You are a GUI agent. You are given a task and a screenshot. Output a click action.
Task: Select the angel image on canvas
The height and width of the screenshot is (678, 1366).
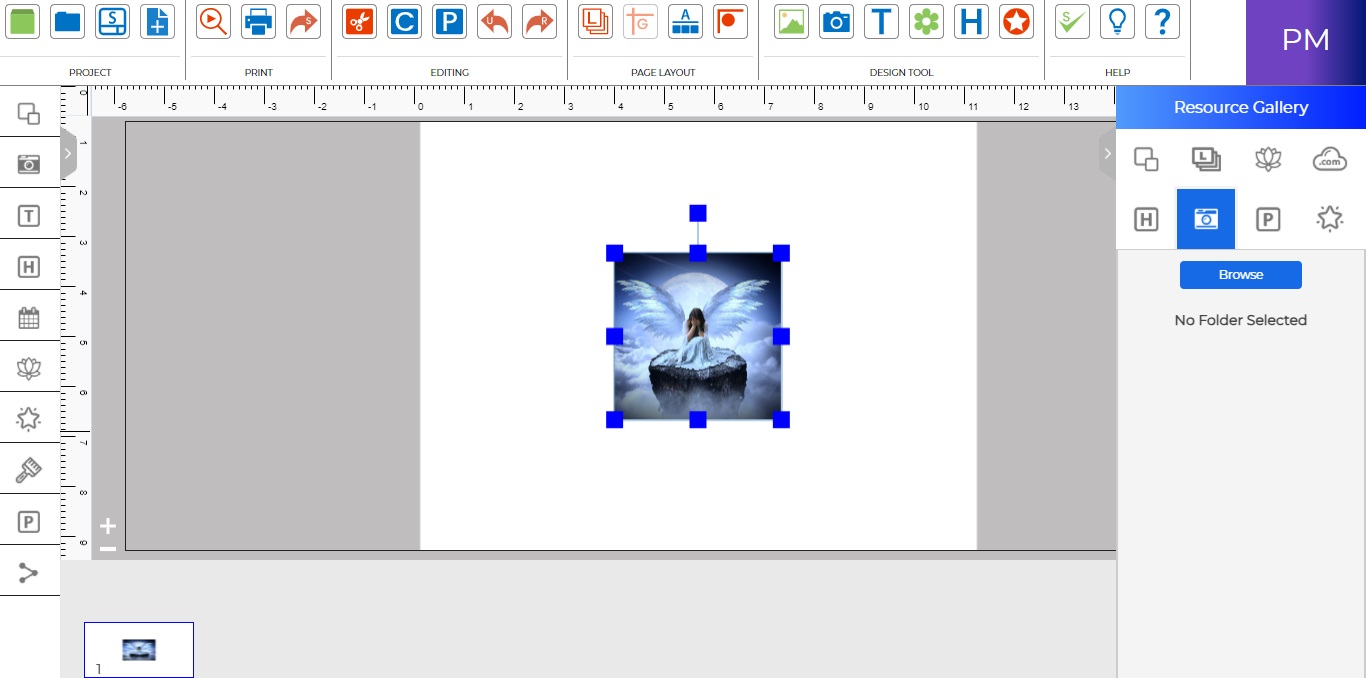point(698,336)
